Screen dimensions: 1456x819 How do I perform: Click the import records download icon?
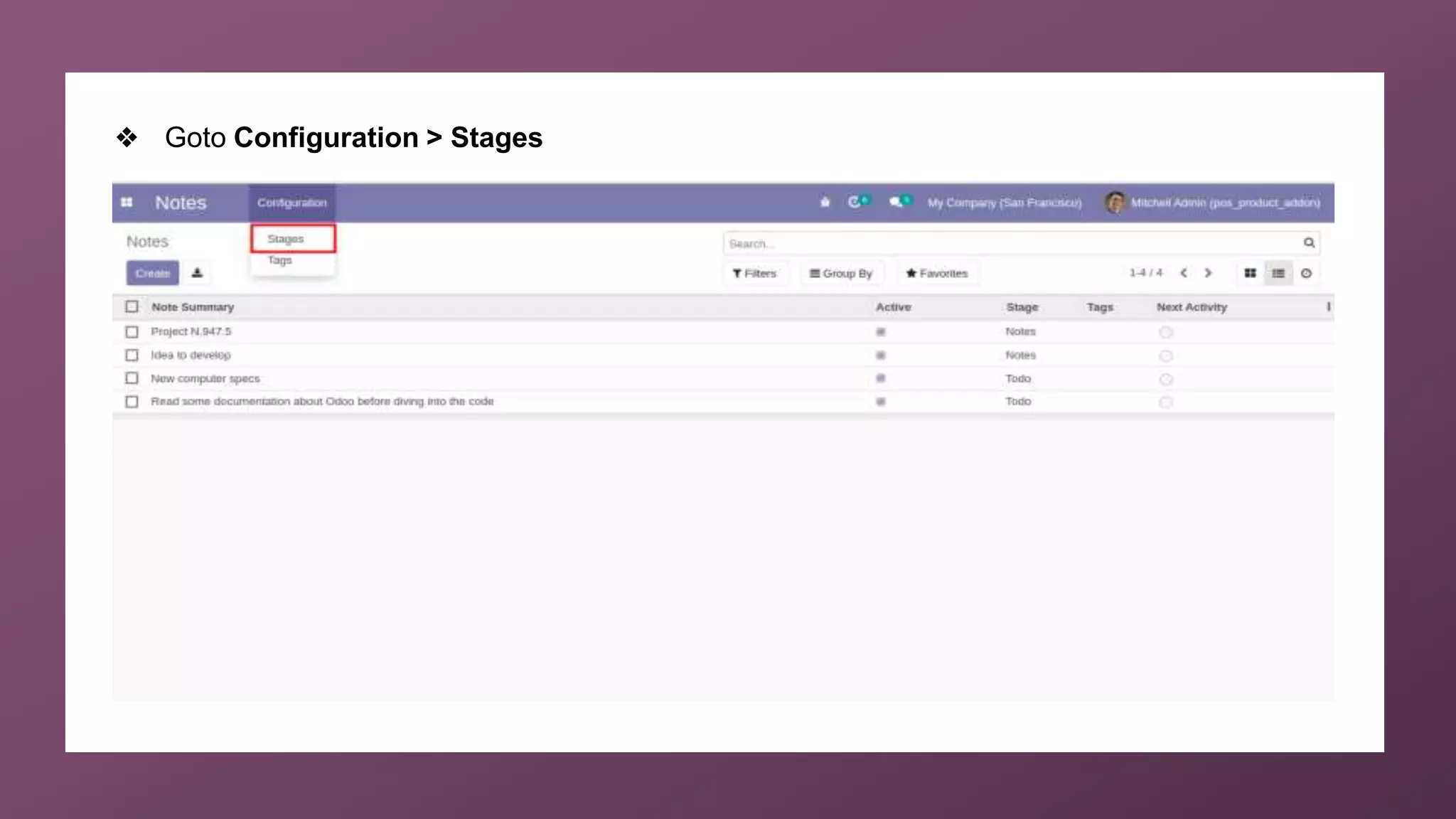pos(197,273)
